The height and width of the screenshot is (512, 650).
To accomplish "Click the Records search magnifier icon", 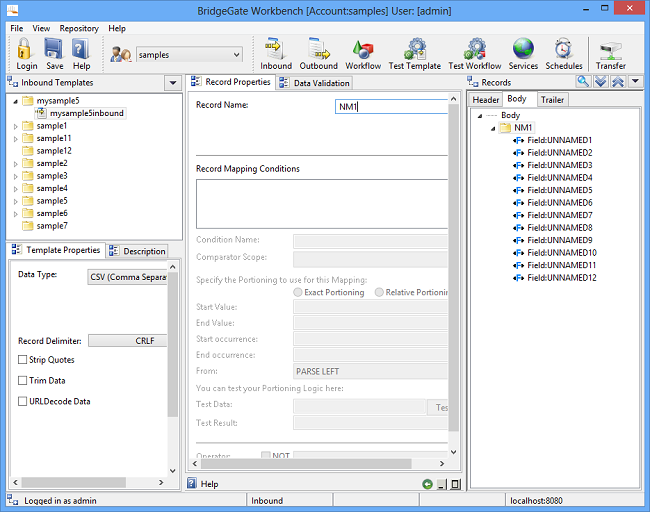I will click(583, 82).
